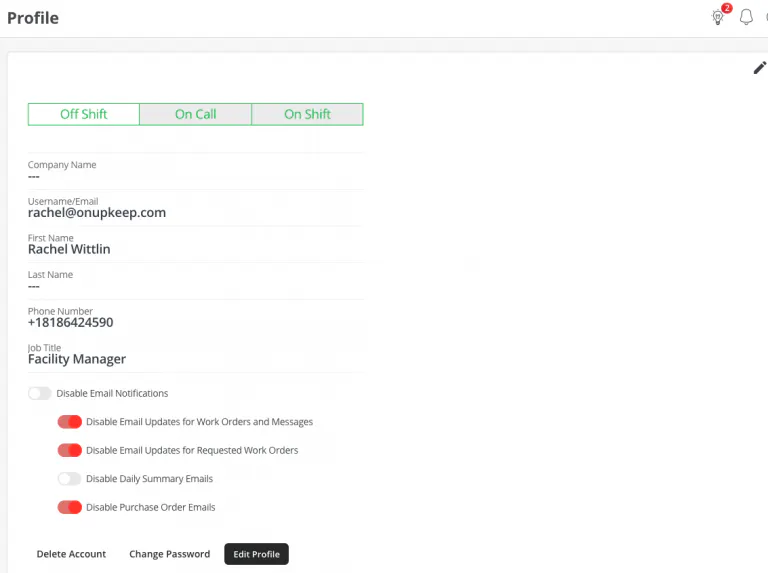Click the Delete Account button
This screenshot has width=768, height=573.
pyautogui.click(x=71, y=554)
